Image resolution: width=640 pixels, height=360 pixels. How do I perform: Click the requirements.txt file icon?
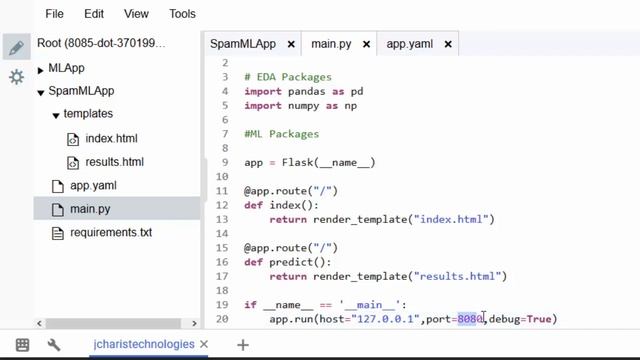(58, 233)
